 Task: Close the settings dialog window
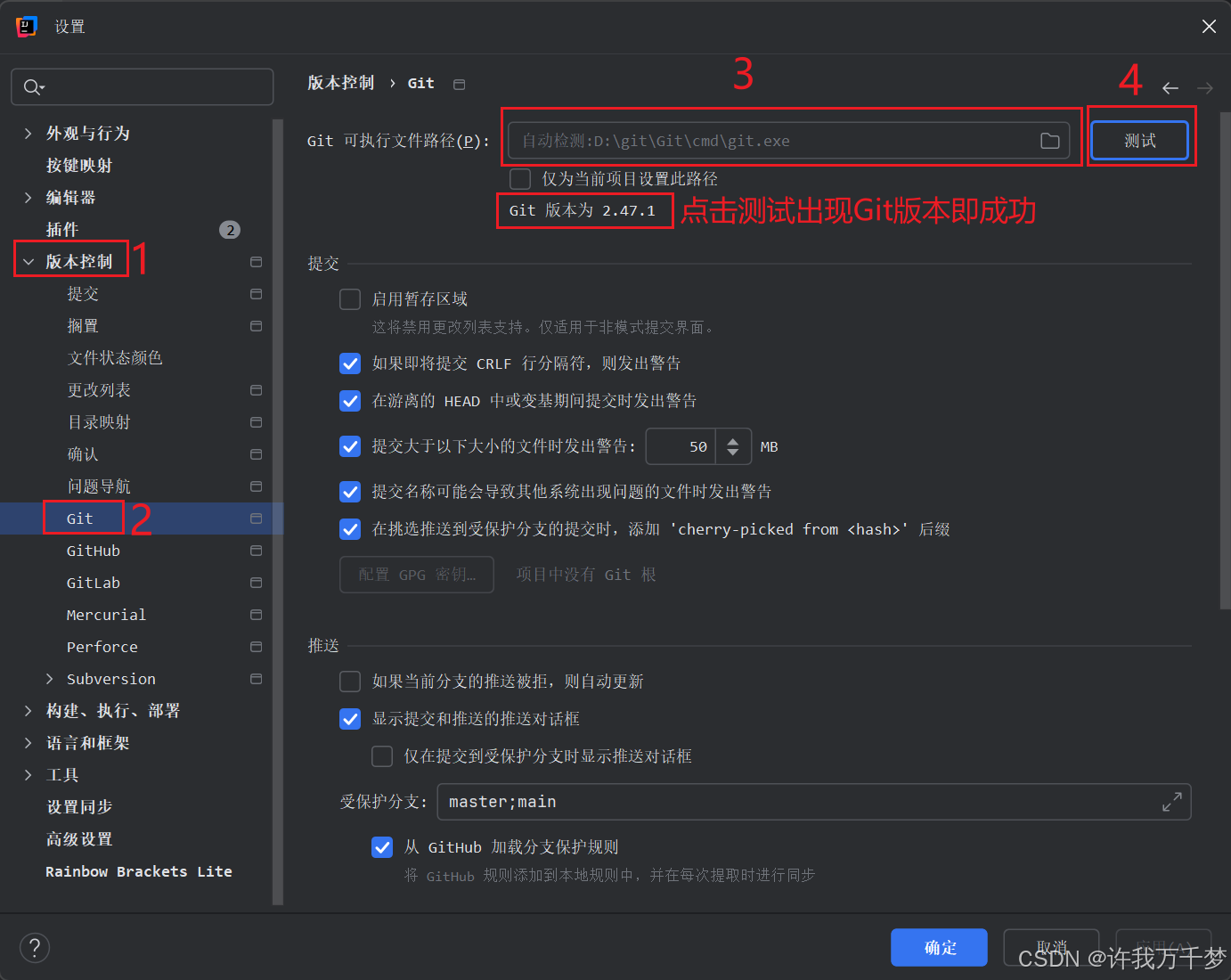[1209, 27]
